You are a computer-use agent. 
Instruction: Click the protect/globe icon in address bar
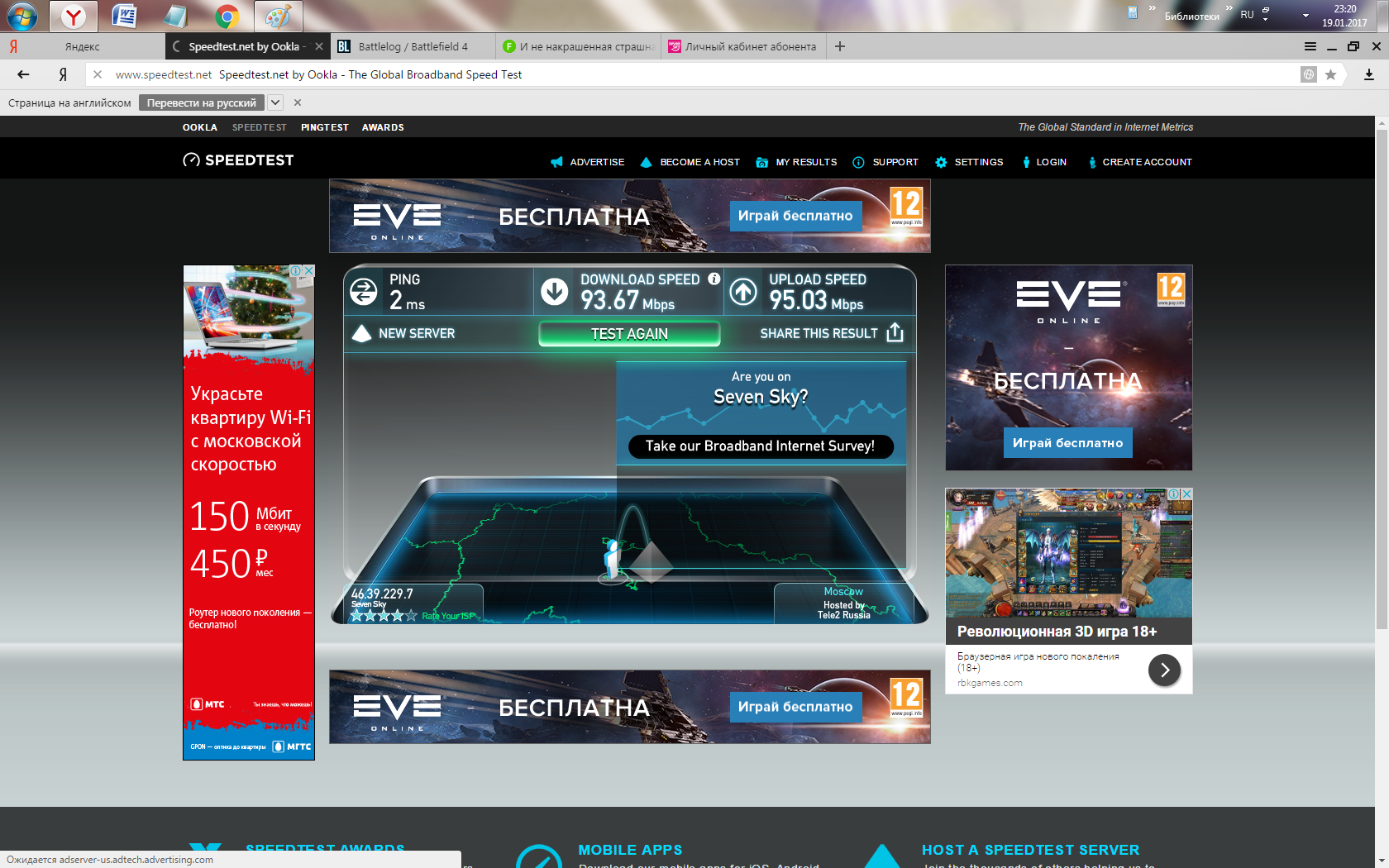(1309, 74)
